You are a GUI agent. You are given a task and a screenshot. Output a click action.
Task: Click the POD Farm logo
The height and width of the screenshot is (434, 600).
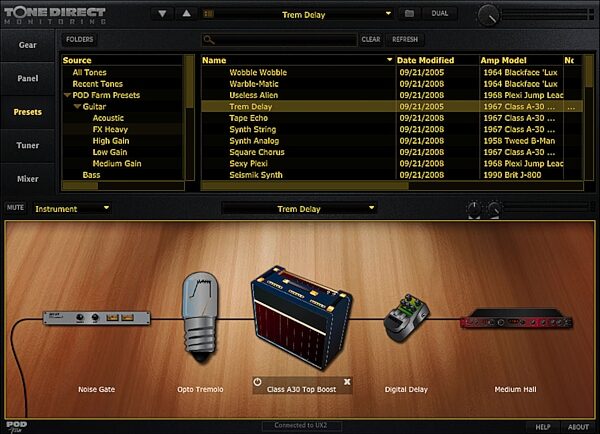click(16, 426)
